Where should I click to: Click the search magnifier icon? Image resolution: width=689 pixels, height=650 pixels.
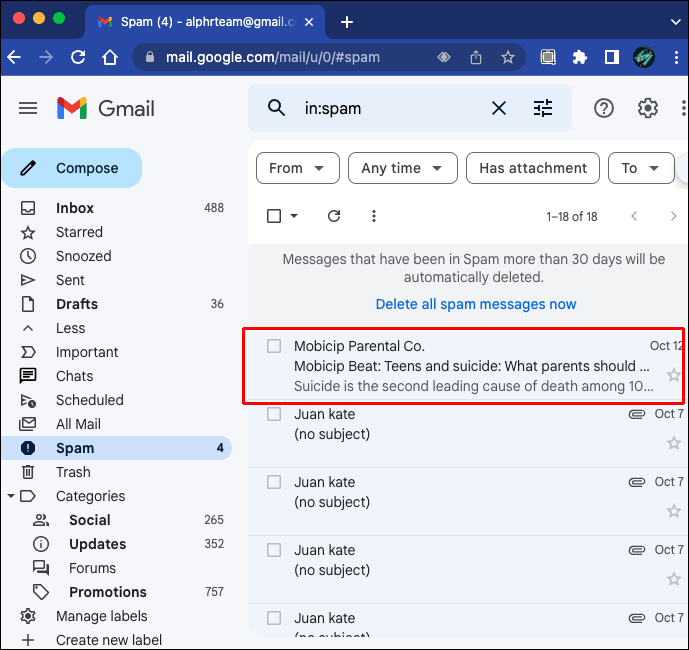tap(276, 108)
